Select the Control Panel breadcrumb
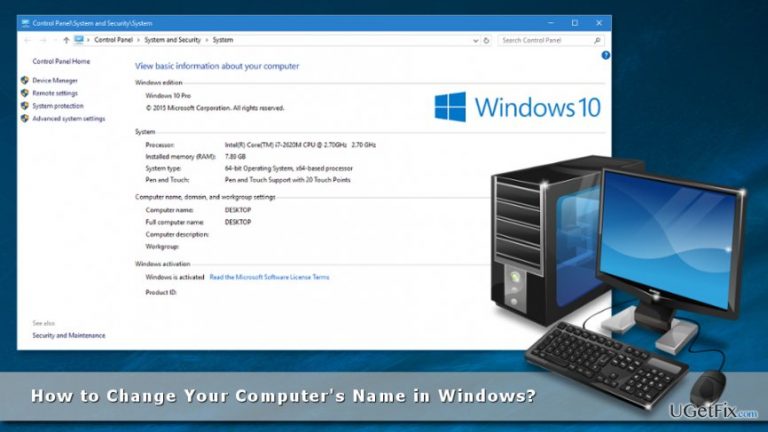The width and height of the screenshot is (768, 432). pyautogui.click(x=114, y=40)
